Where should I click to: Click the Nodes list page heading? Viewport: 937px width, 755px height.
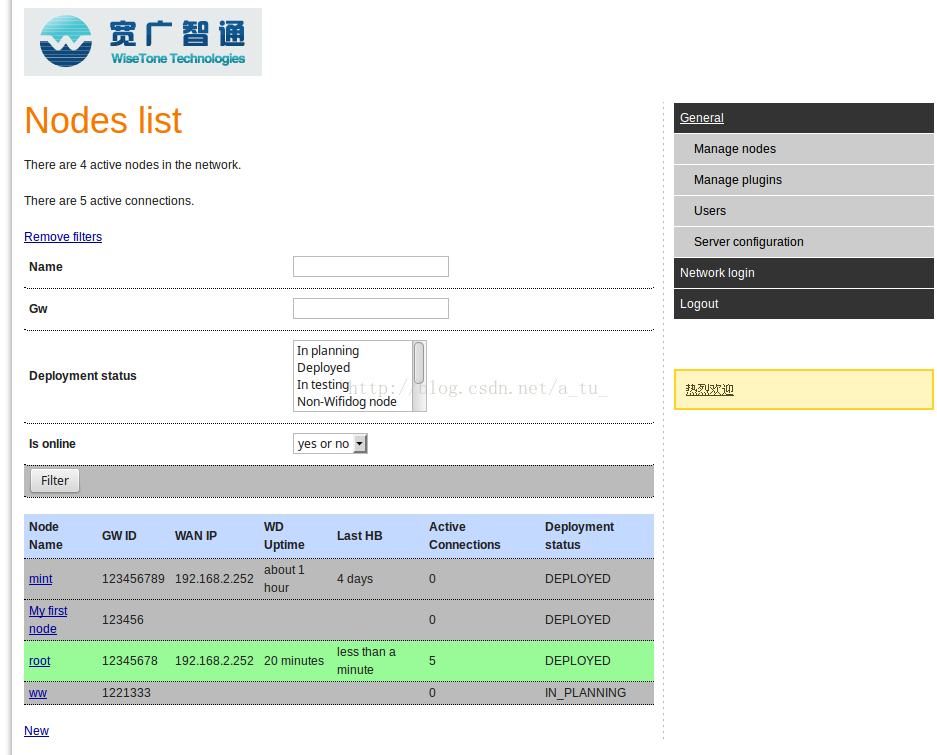(x=103, y=120)
